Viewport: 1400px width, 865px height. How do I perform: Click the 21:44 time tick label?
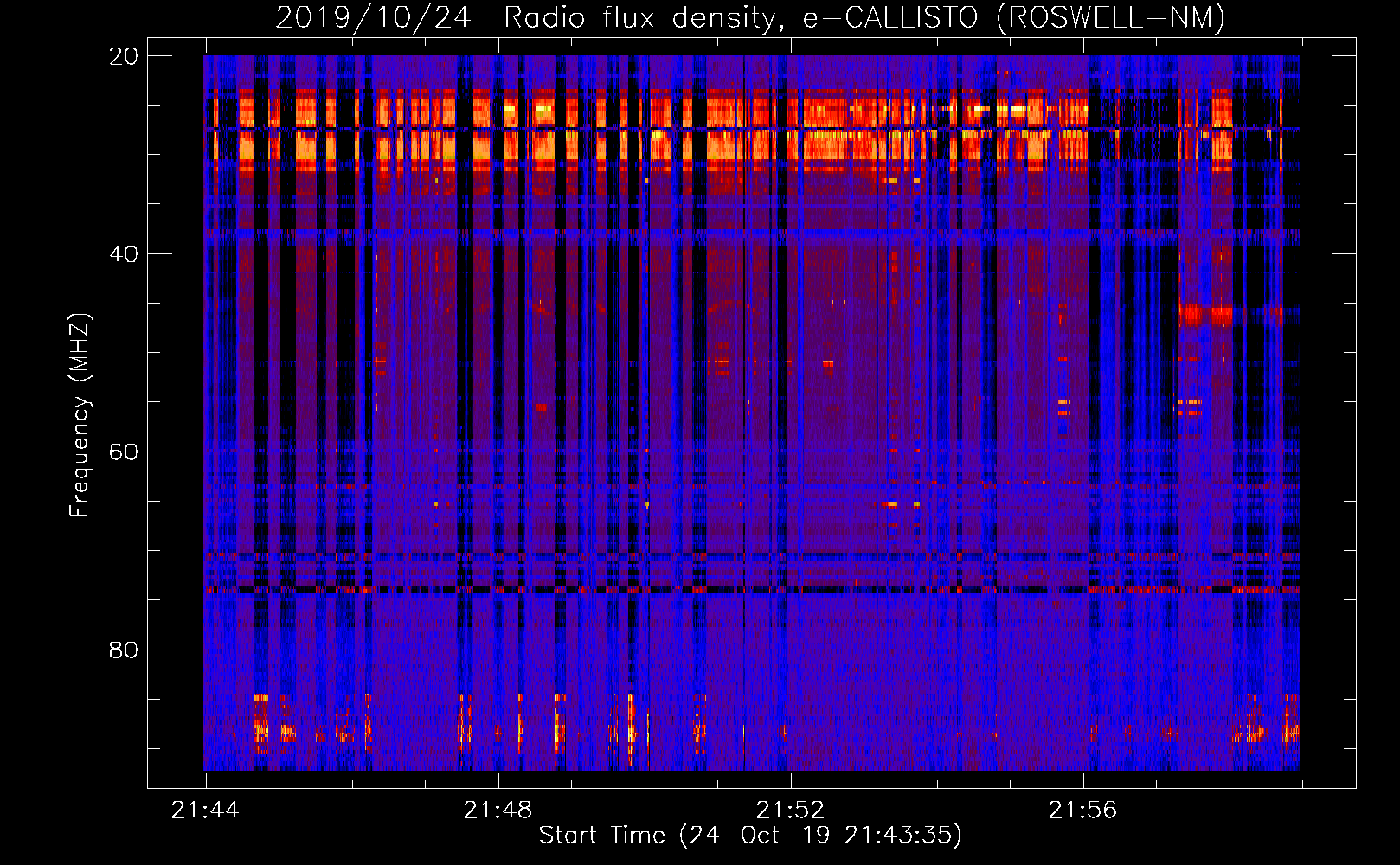205,811
